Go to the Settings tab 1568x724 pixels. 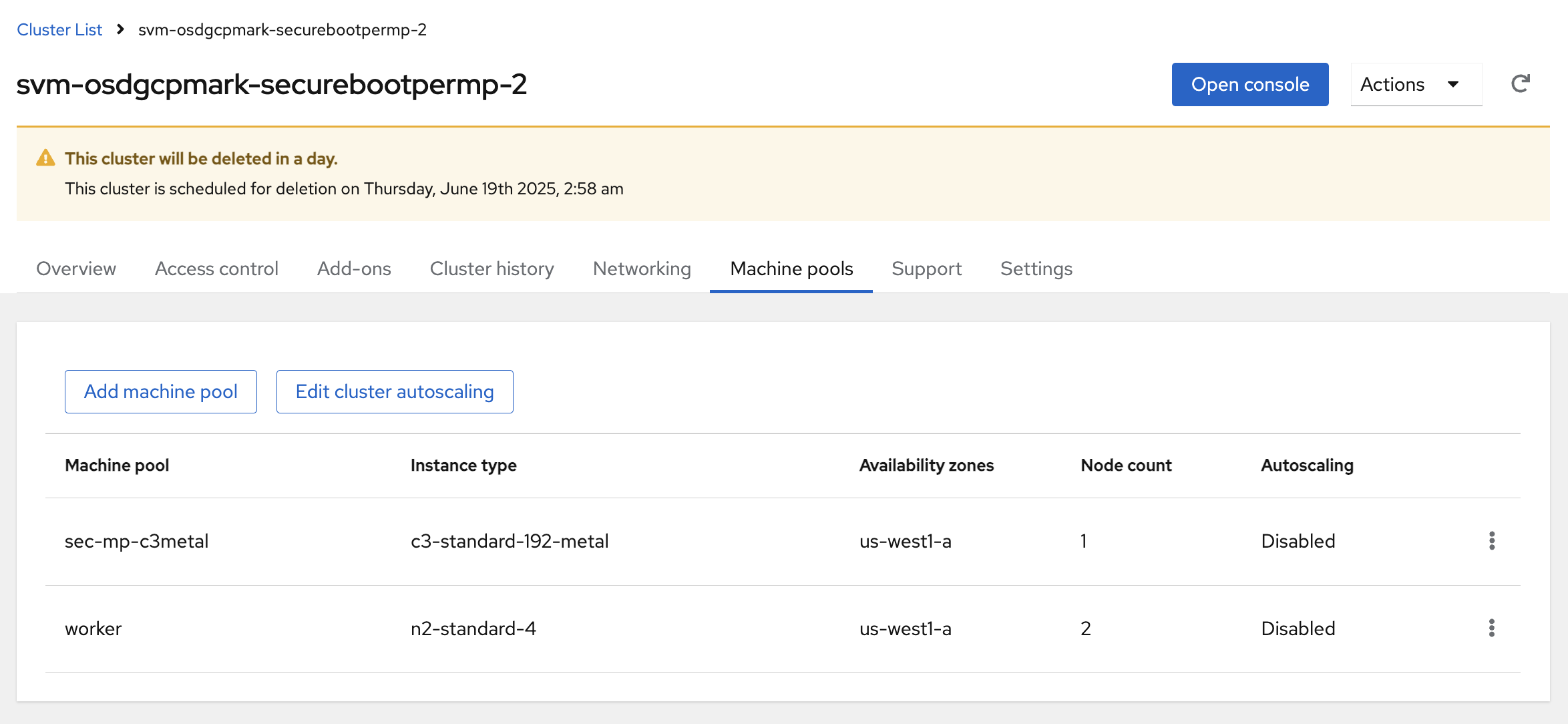point(1036,268)
